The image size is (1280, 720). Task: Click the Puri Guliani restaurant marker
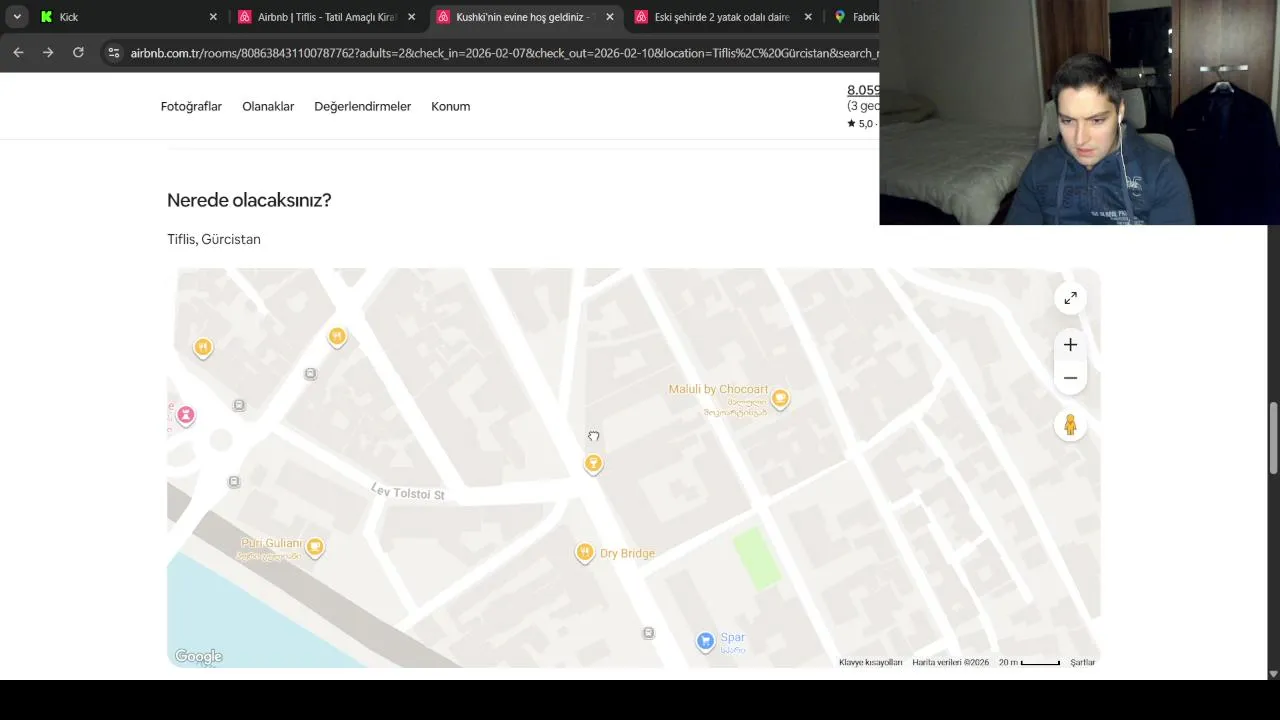pos(315,547)
